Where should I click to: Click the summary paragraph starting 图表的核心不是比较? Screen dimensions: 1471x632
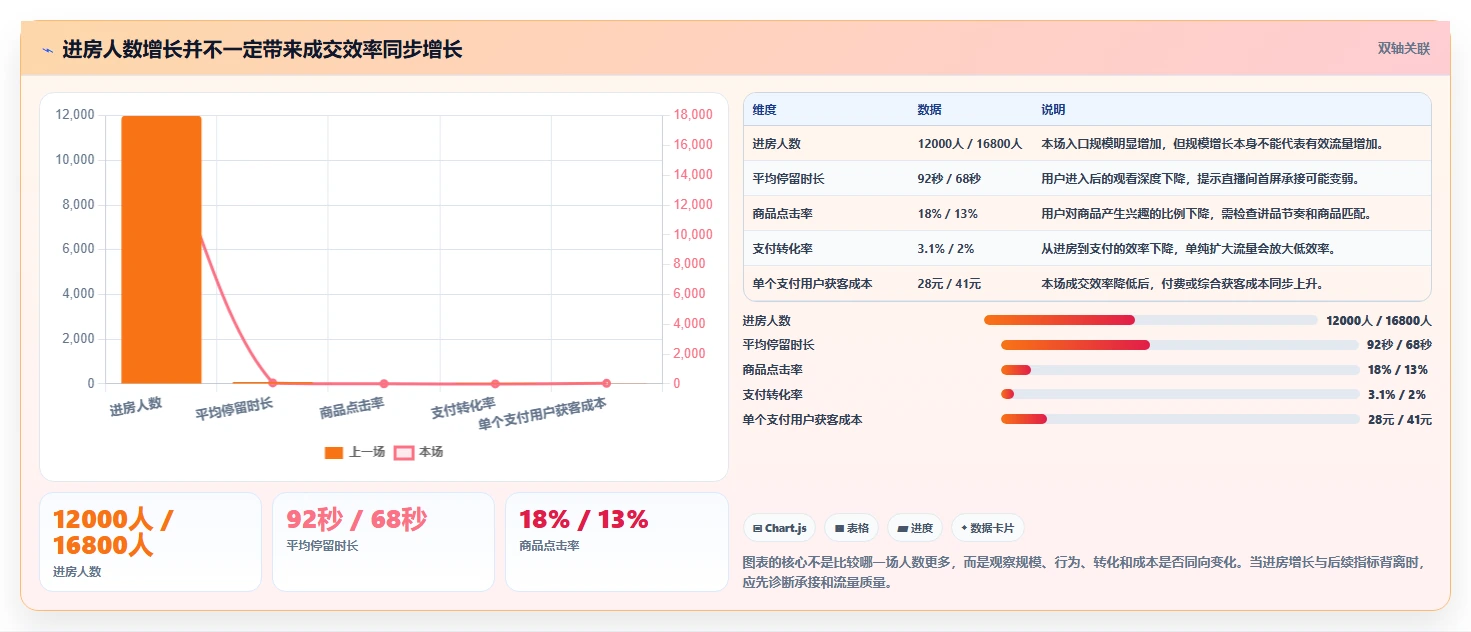(1084, 572)
